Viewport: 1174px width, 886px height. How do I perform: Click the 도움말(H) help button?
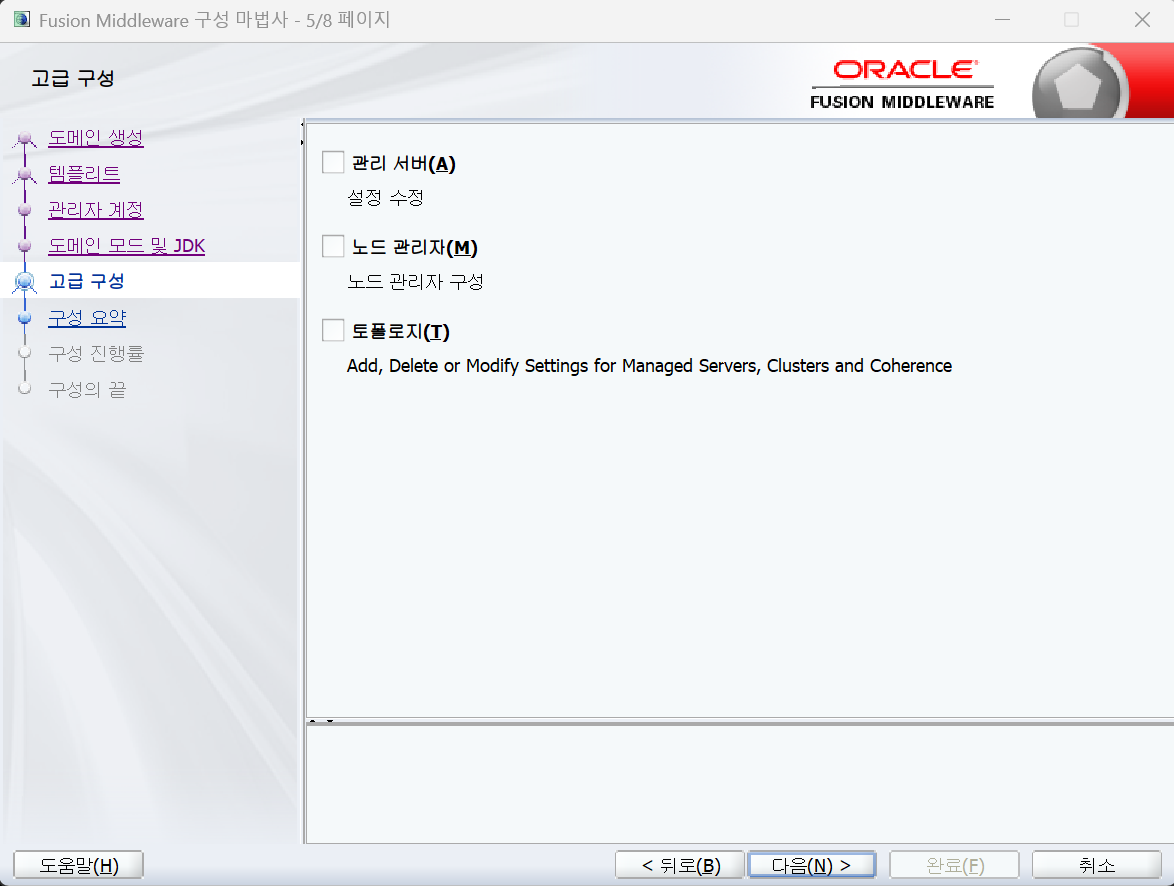tap(79, 865)
